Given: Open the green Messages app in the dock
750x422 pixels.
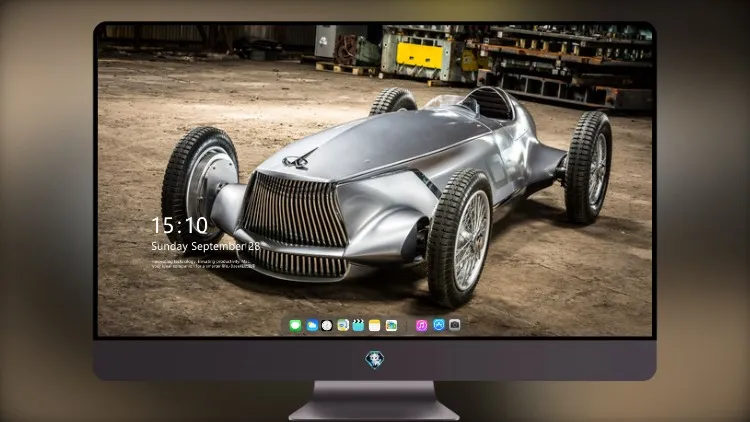Looking at the screenshot, I should click(295, 325).
